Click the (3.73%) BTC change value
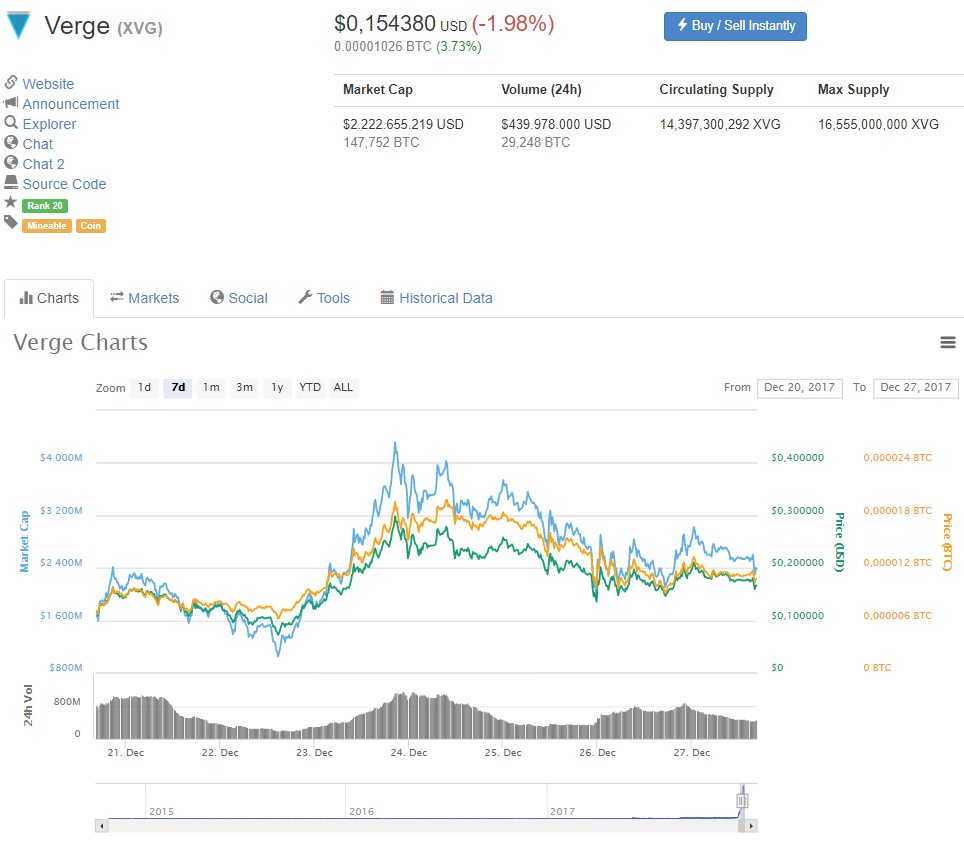 [459, 47]
